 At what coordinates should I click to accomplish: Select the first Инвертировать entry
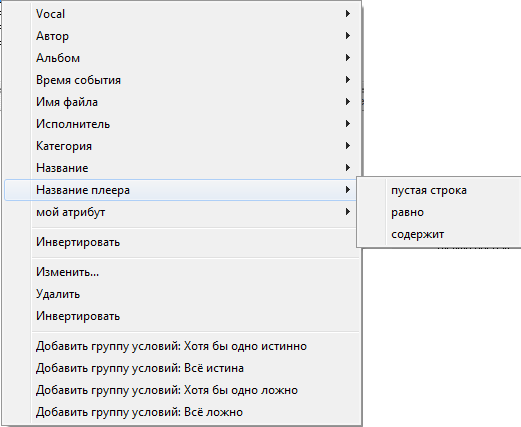tap(182, 242)
